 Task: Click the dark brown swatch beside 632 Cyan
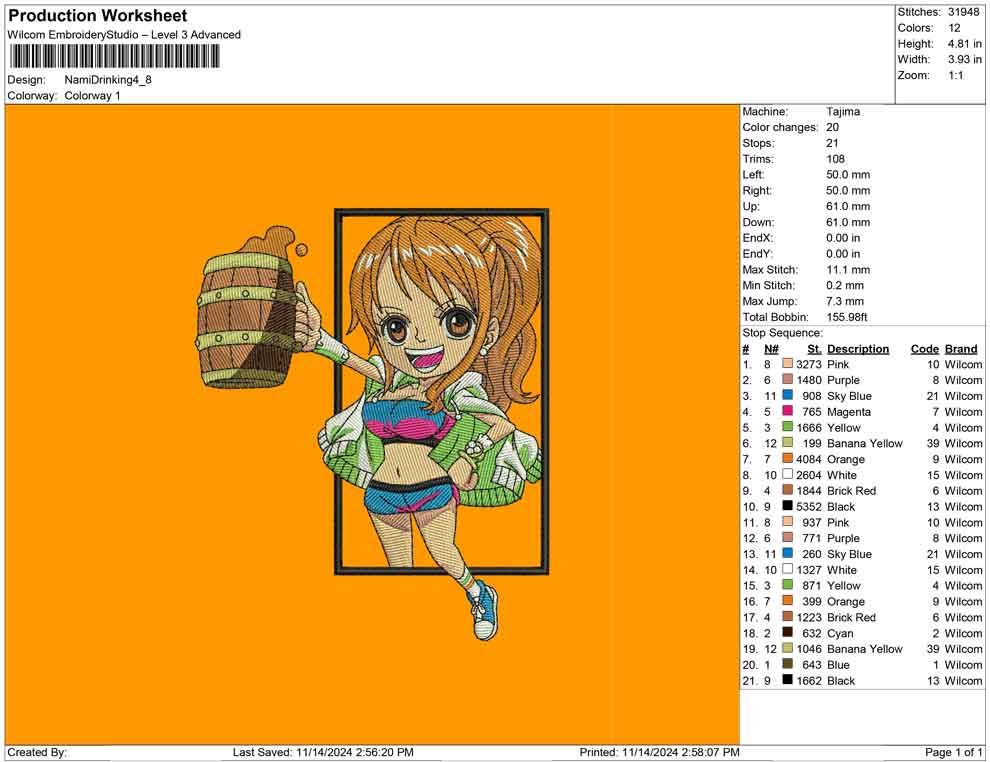tap(787, 632)
